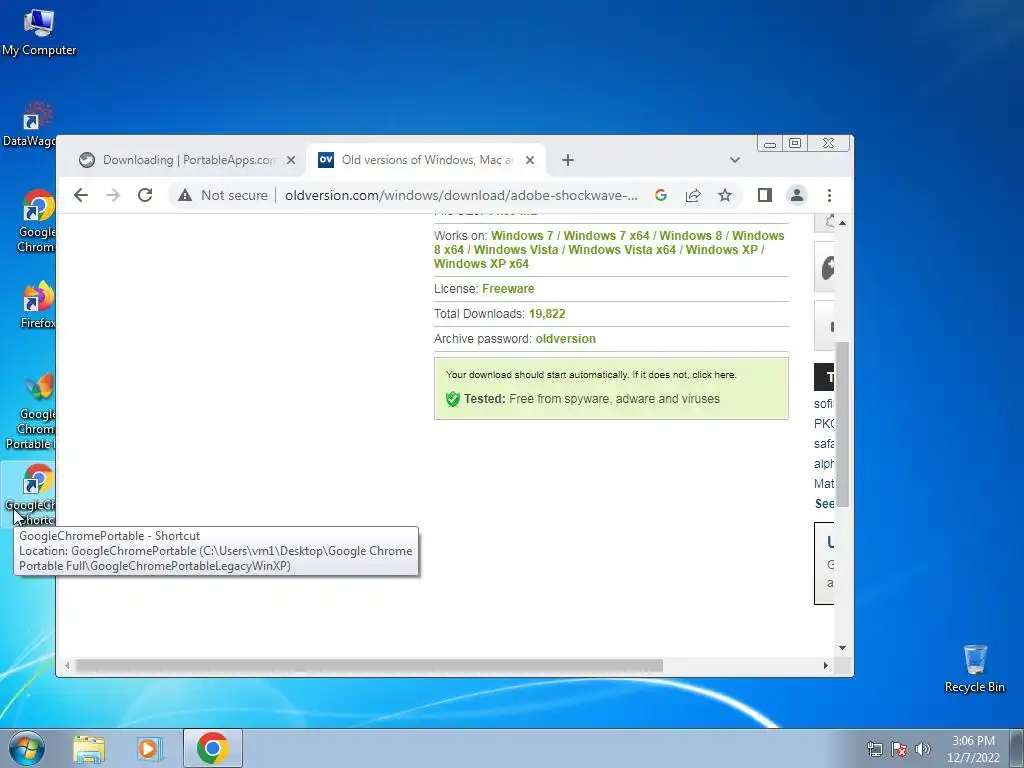Open Windows Explorer from the taskbar
This screenshot has height=768, width=1024.
click(89, 749)
